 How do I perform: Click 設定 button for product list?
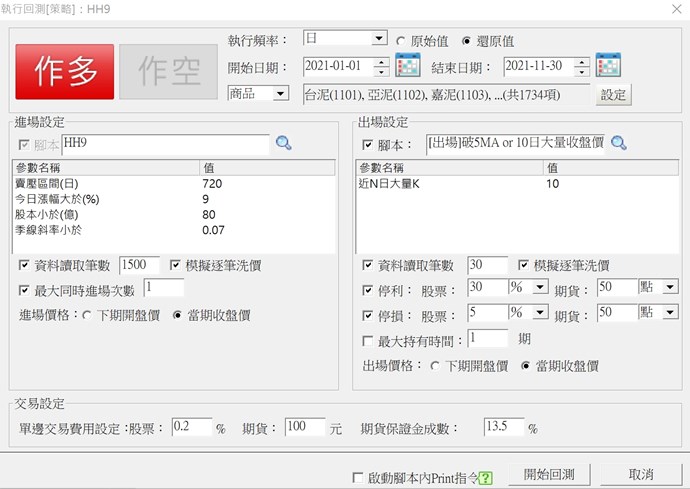point(612,95)
